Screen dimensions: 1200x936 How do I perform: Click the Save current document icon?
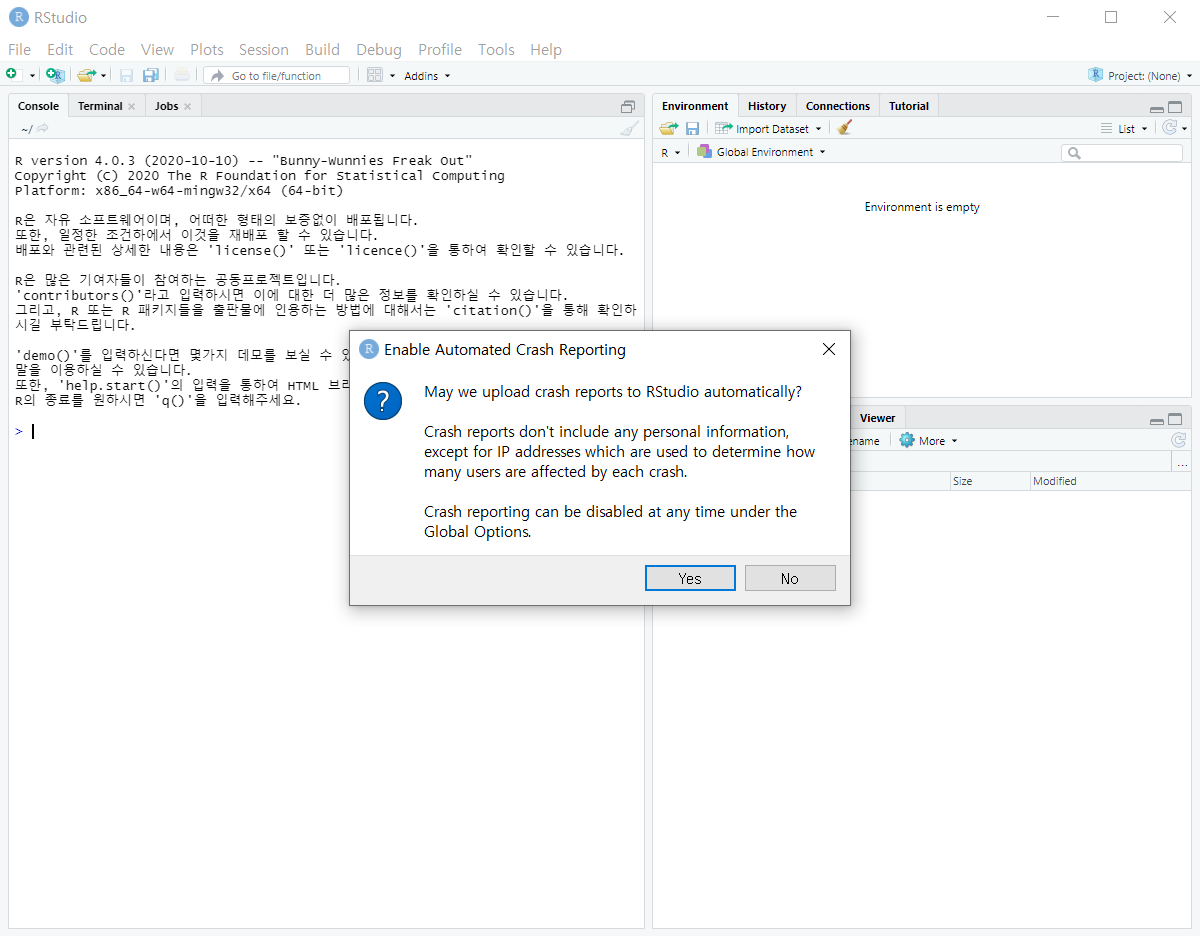click(126, 75)
